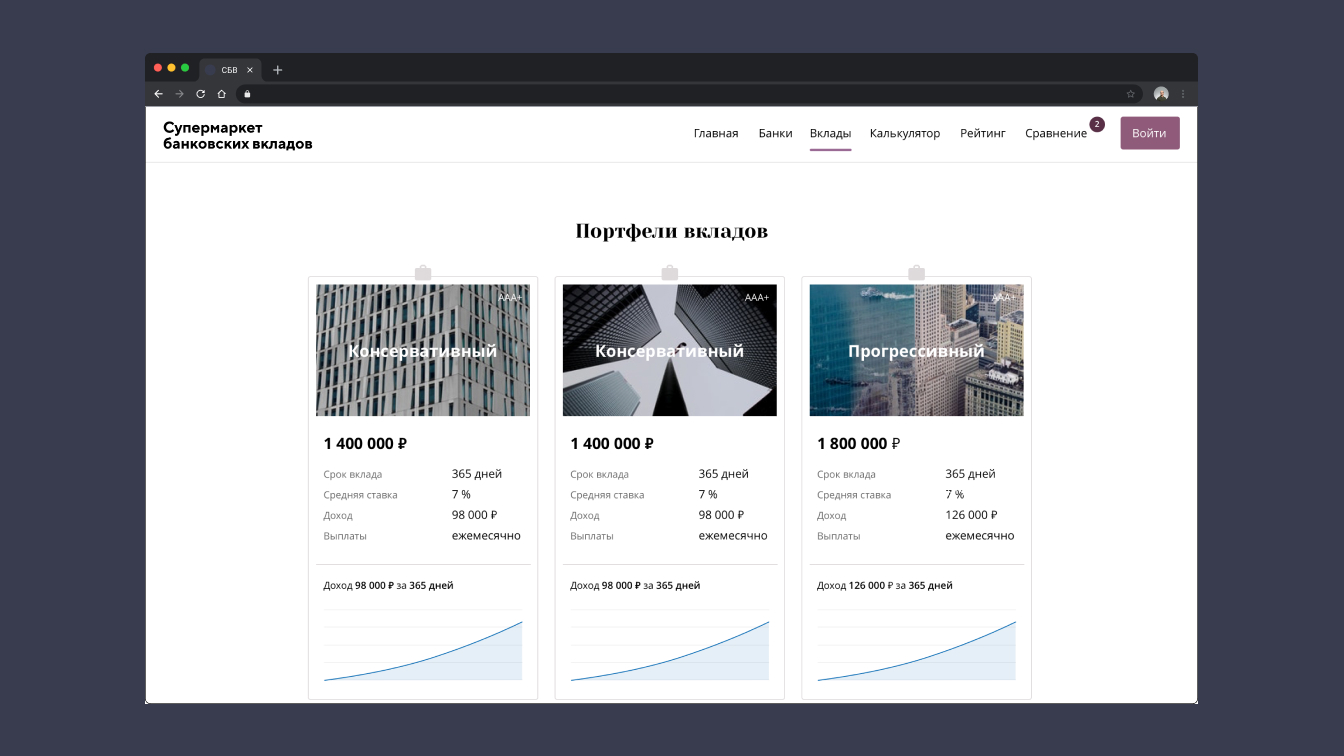Open the Рейтинг page
This screenshot has height=756, width=1344.
click(983, 133)
